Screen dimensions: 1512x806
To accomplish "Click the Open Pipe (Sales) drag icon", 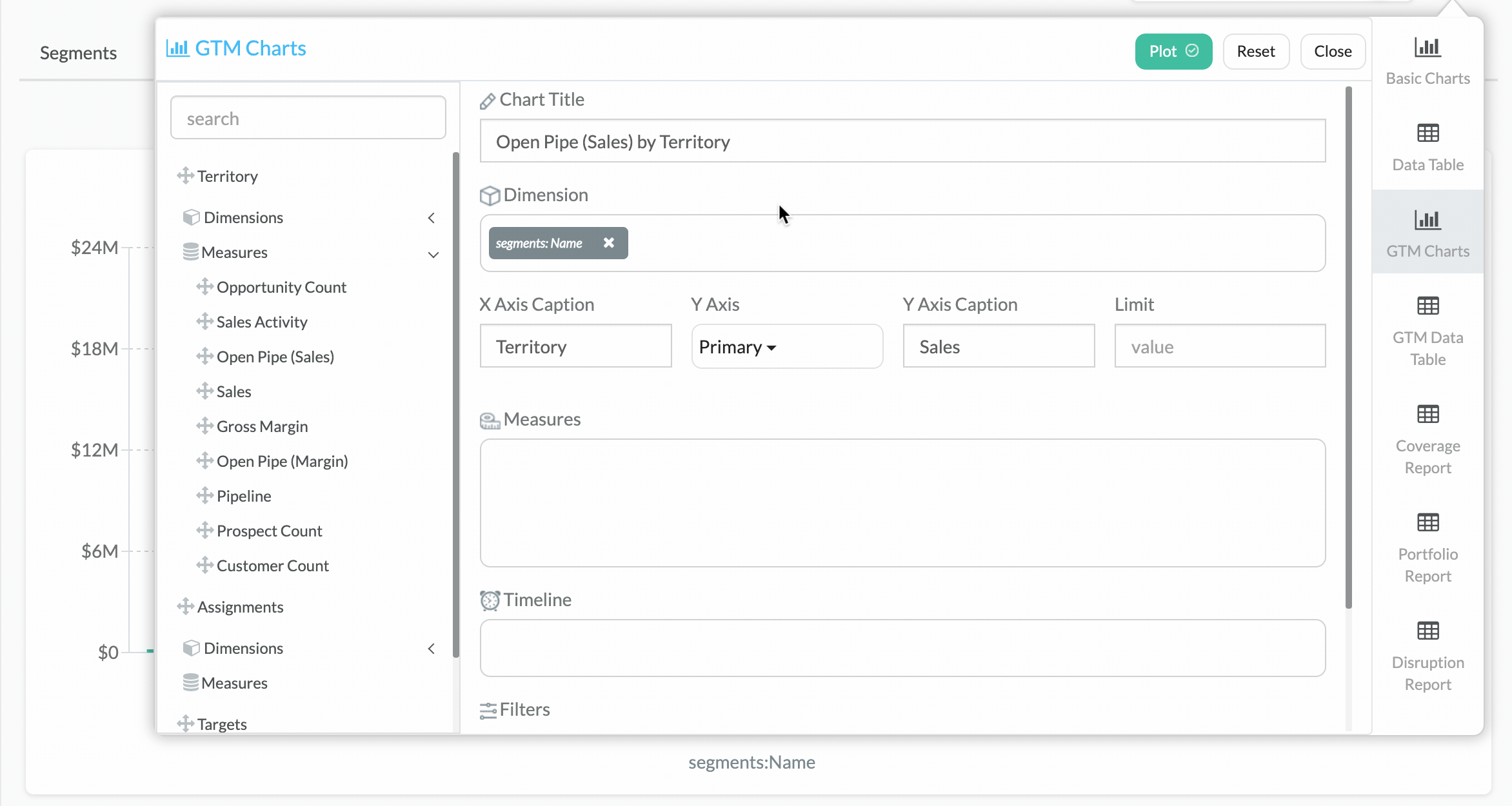I will [x=205, y=357].
